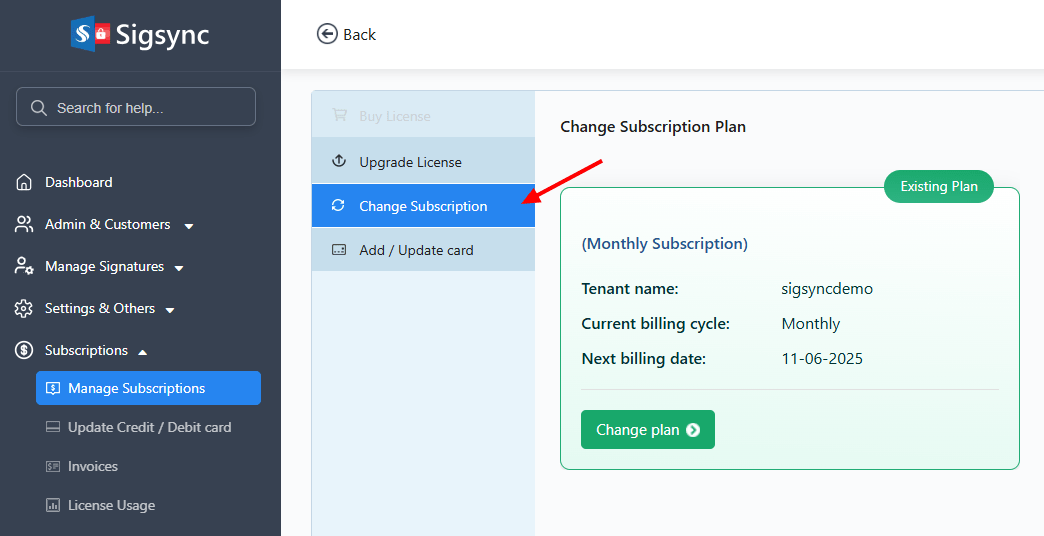This screenshot has width=1044, height=536.
Task: Collapse the Subscriptions section
Action: pos(142,352)
